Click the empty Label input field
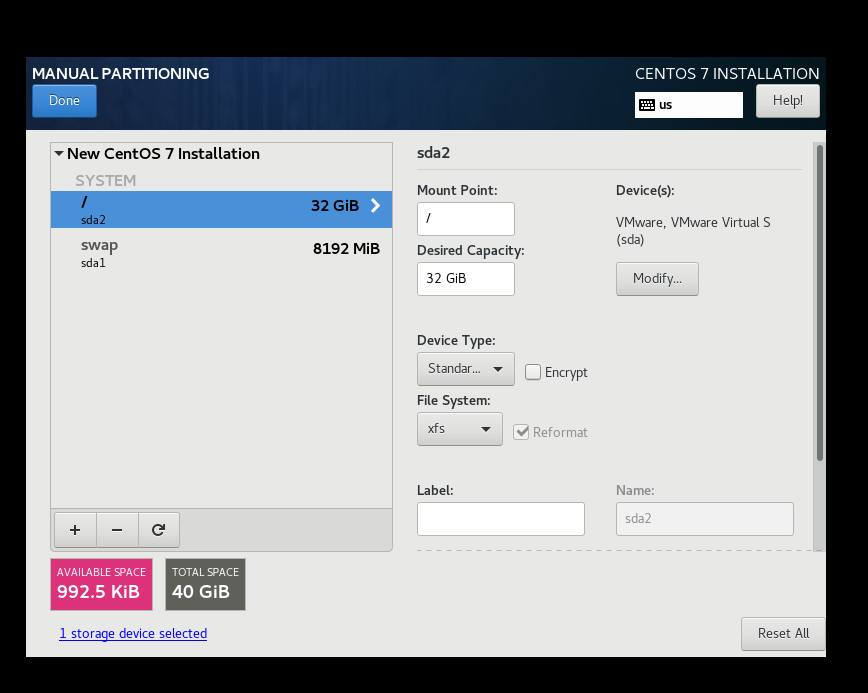 [x=500, y=519]
